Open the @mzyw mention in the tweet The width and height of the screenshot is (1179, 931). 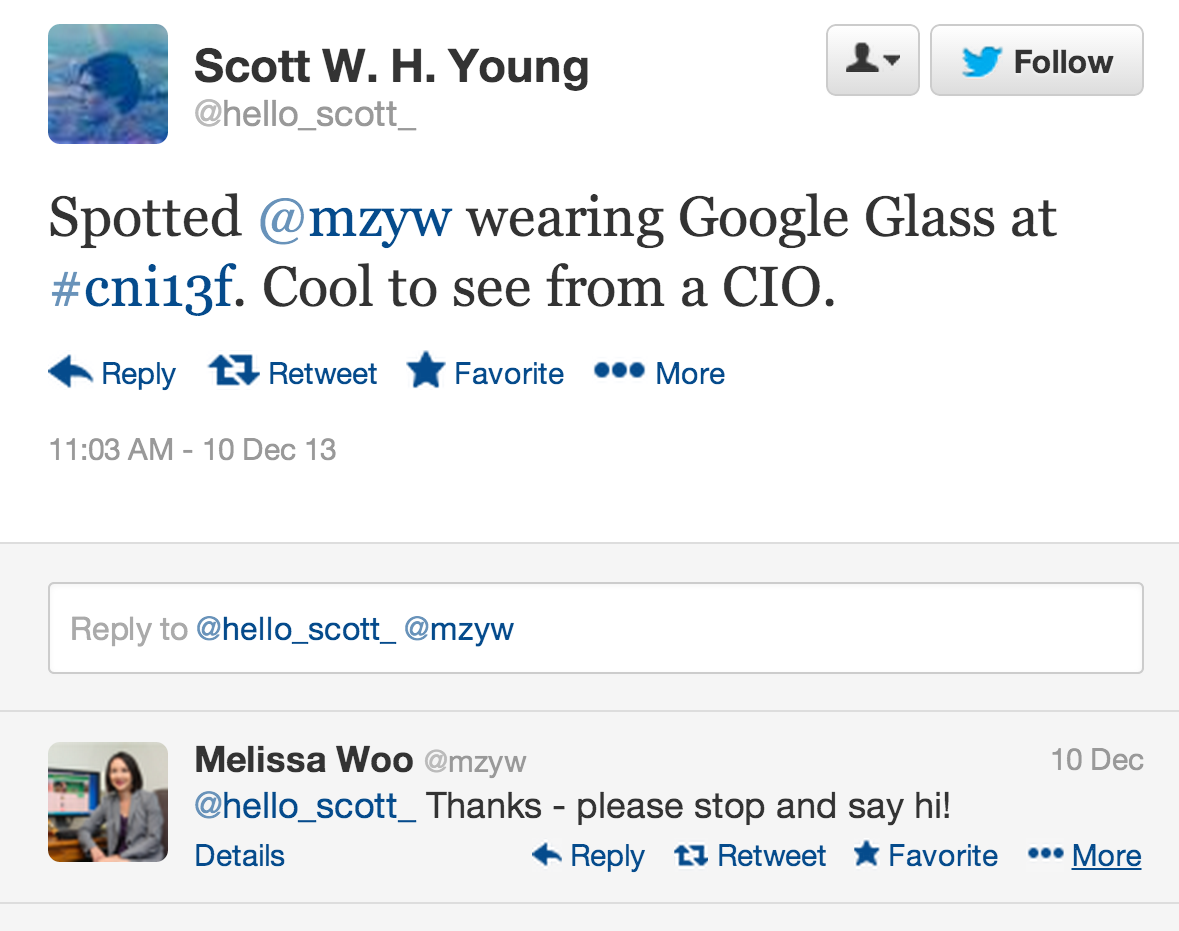[355, 217]
